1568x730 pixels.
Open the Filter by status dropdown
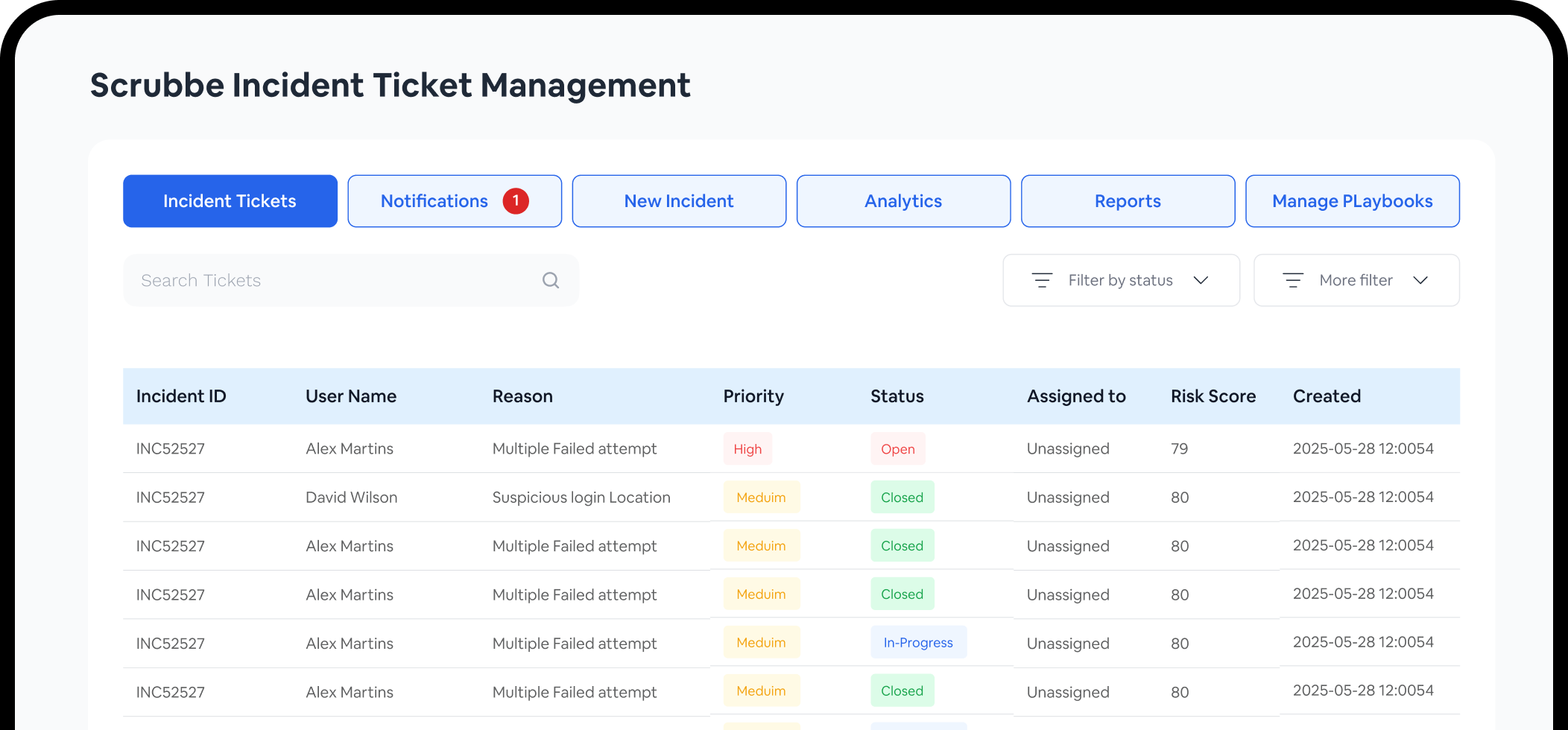coord(1120,280)
